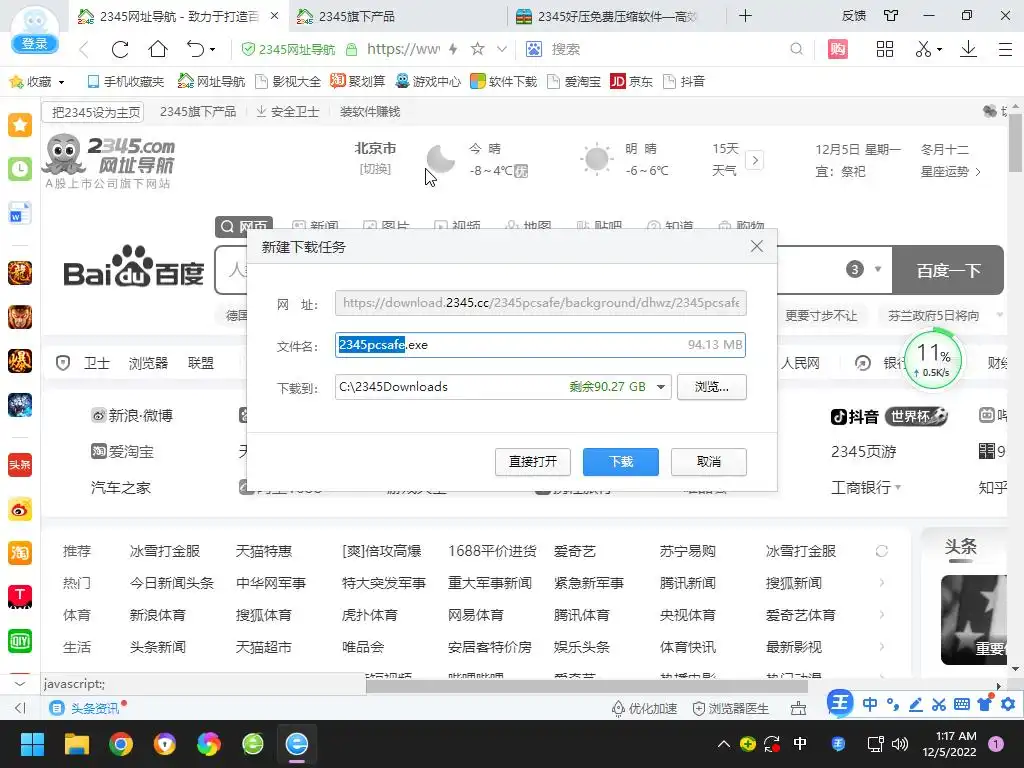Close the 新建下载任务 dialog

click(x=757, y=246)
